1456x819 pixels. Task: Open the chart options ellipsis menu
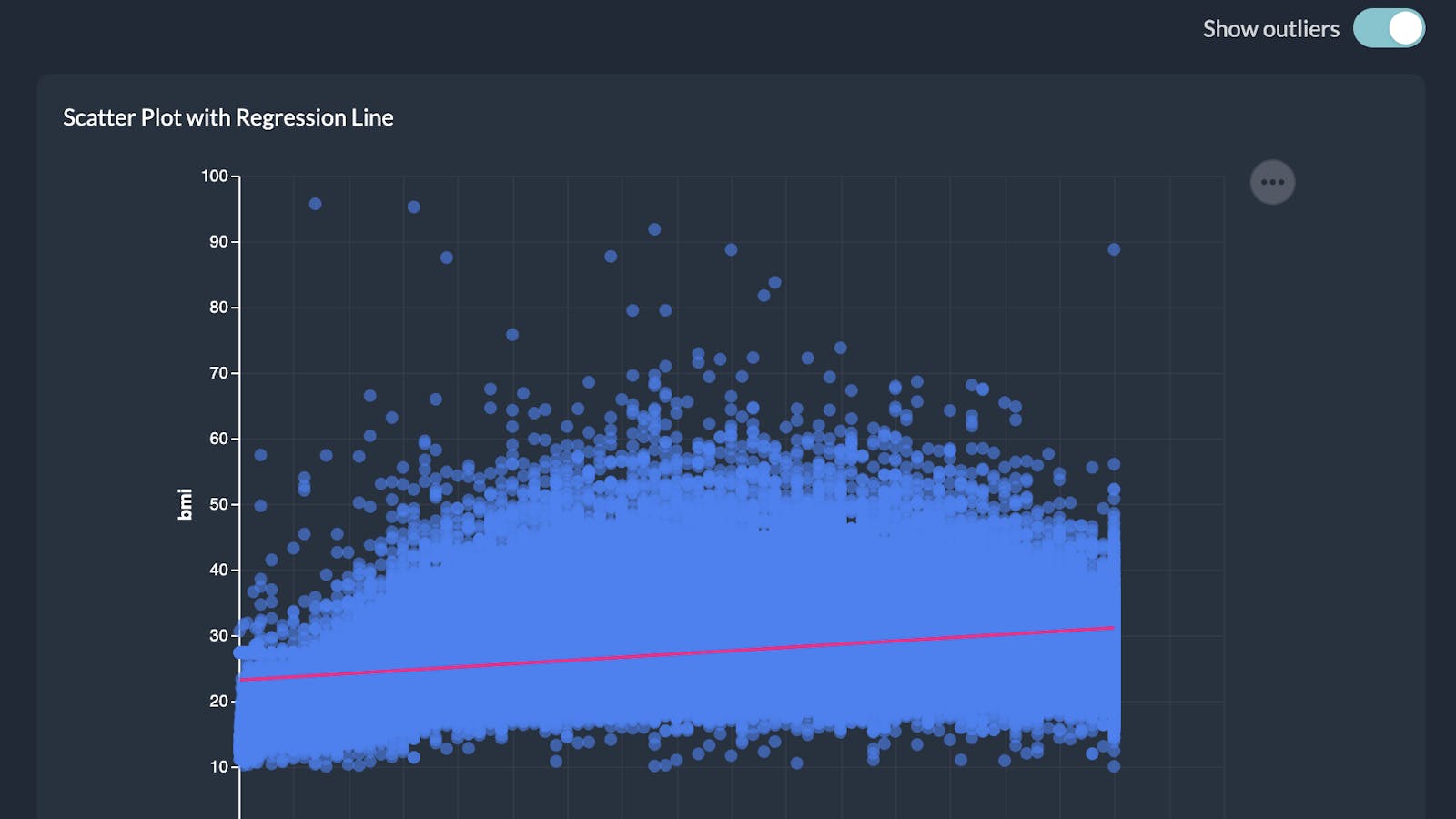1272,182
